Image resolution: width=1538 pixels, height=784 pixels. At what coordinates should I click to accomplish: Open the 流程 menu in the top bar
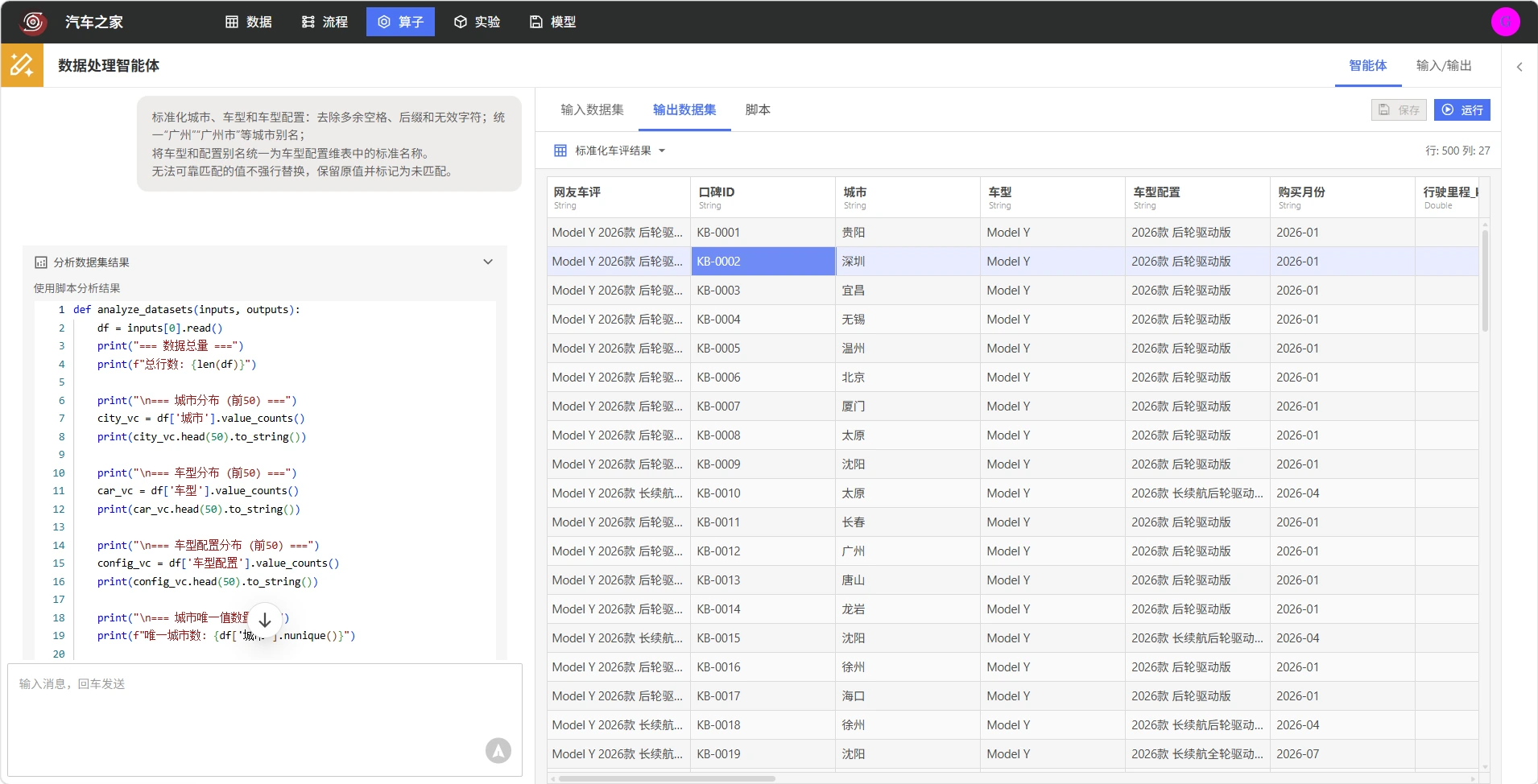tap(325, 22)
